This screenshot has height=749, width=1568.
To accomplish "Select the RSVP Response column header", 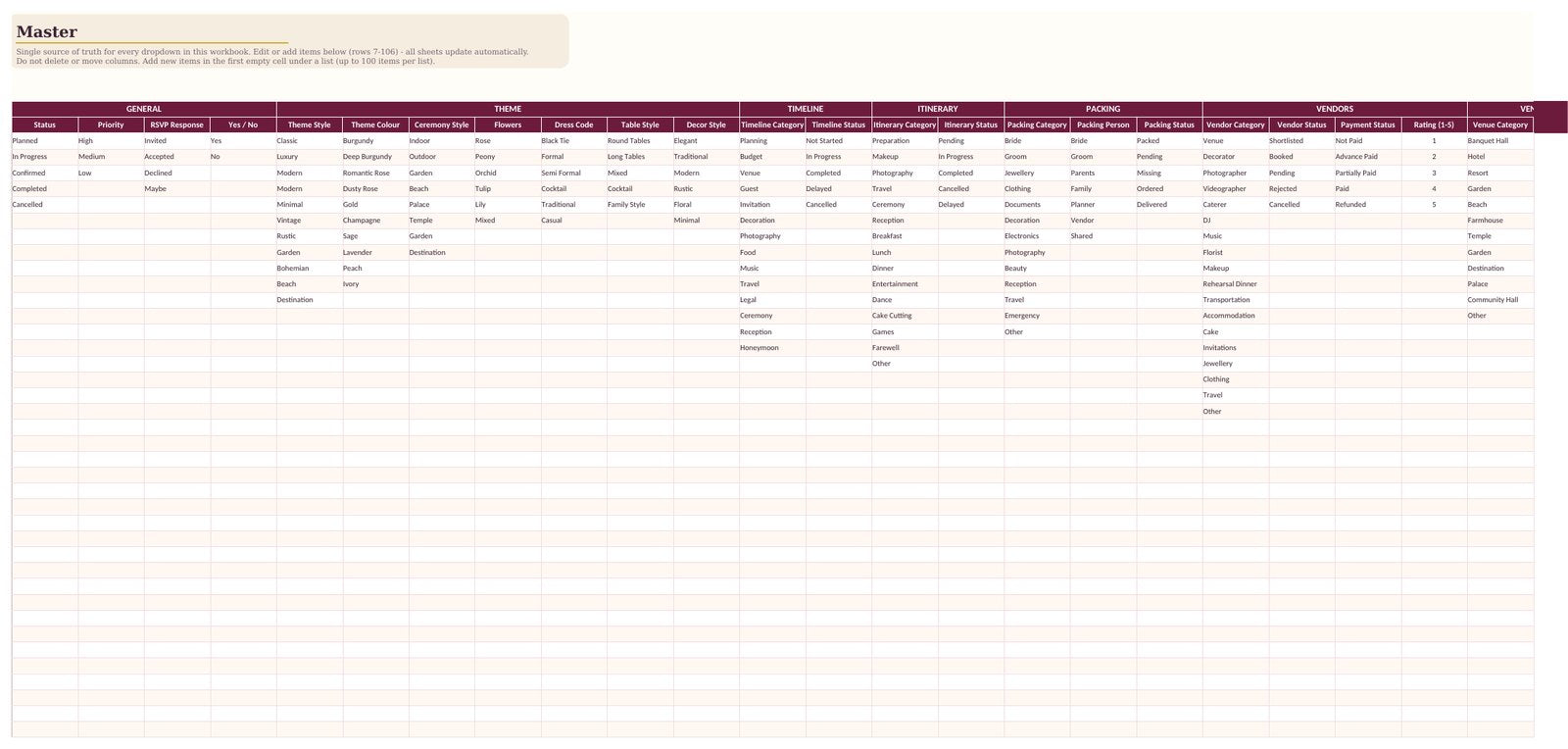I will point(177,125).
